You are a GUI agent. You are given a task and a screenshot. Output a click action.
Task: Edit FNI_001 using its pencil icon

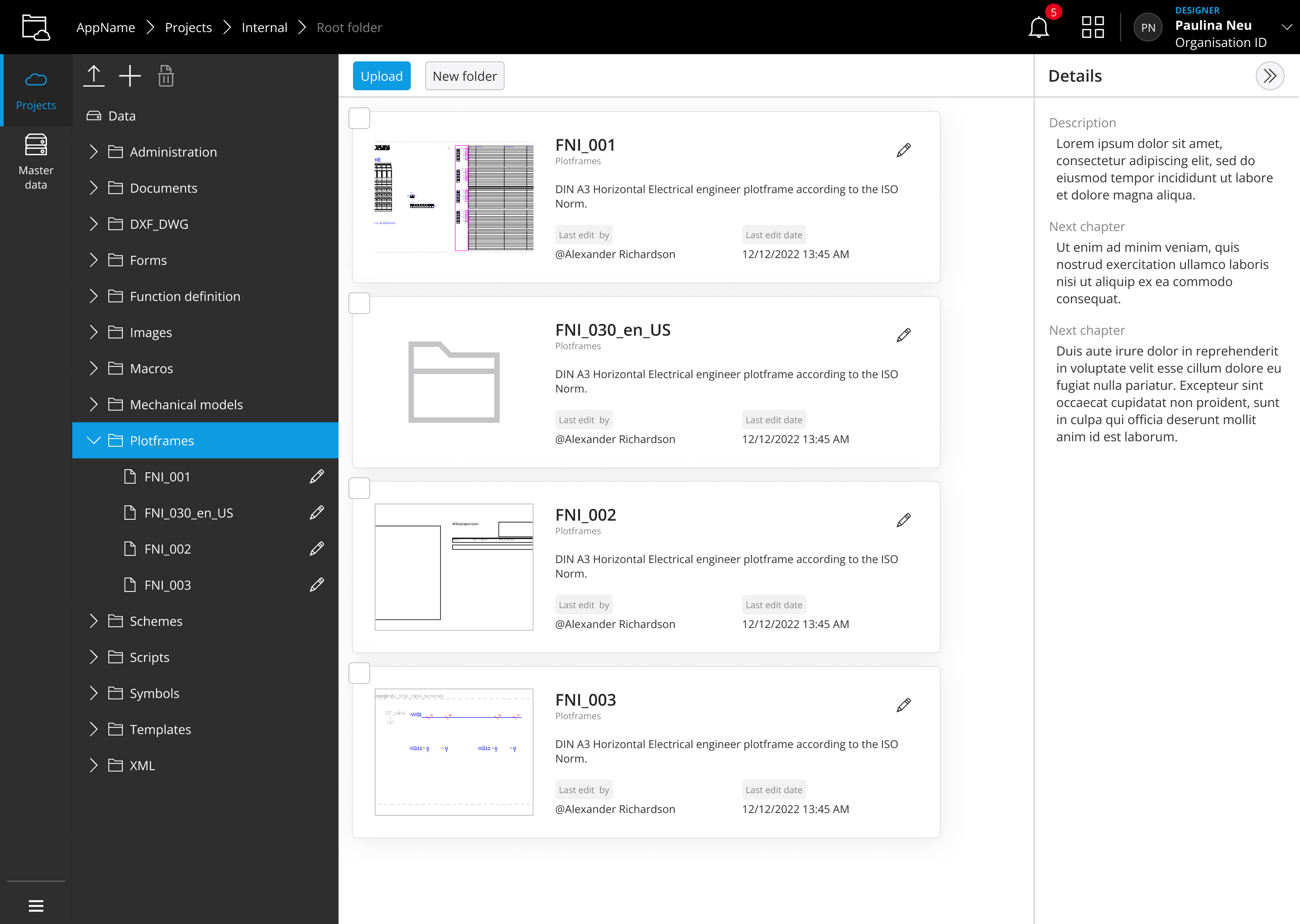coord(903,150)
